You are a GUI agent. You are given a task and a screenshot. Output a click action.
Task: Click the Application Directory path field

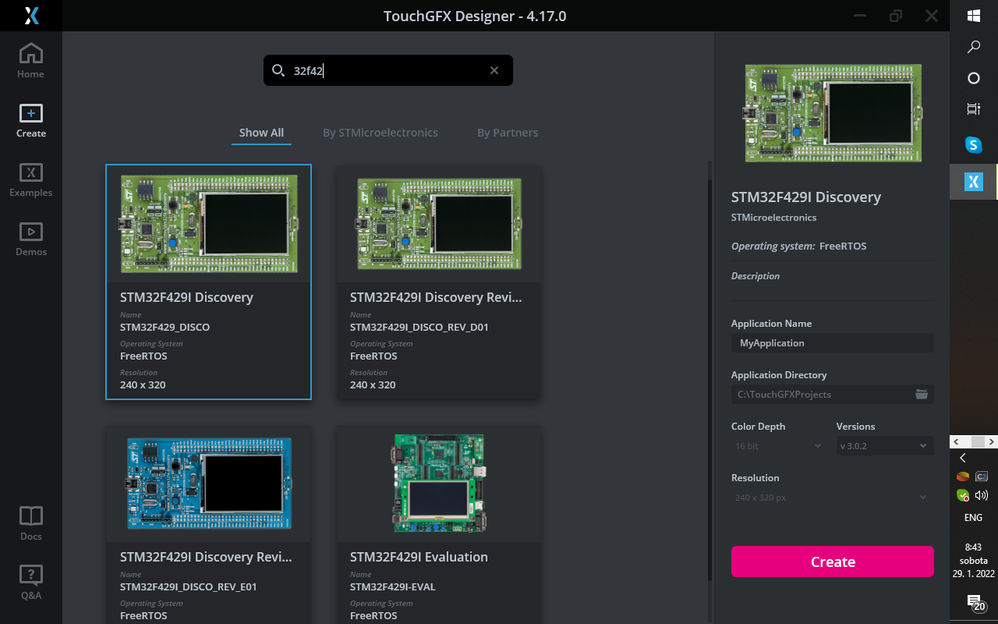832,394
